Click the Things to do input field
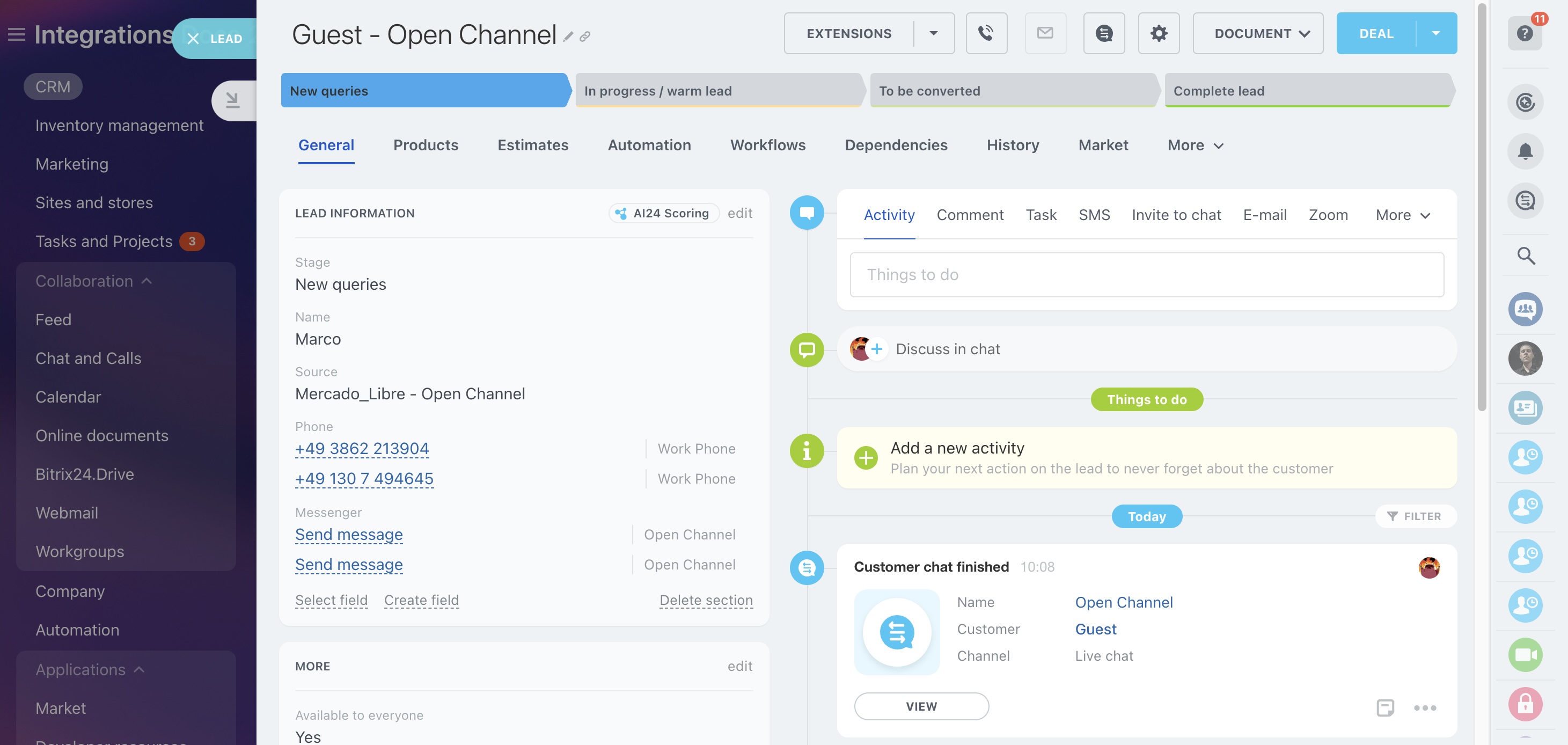Image resolution: width=1568 pixels, height=745 pixels. click(1146, 274)
